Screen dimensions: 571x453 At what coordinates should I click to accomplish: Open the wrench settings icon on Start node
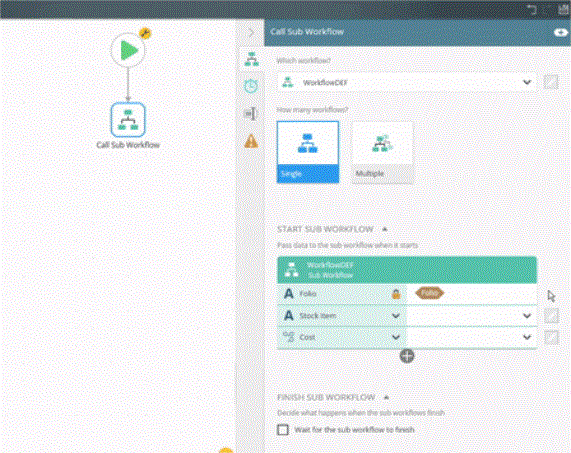(x=145, y=34)
